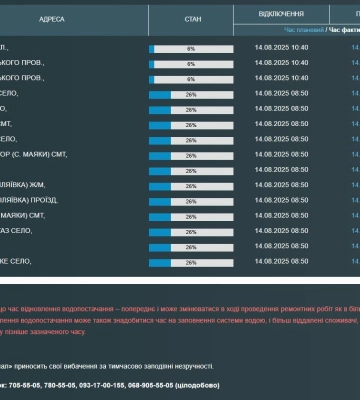Click the phone number 705-55-05
360x400 pixels.
click(x=25, y=385)
